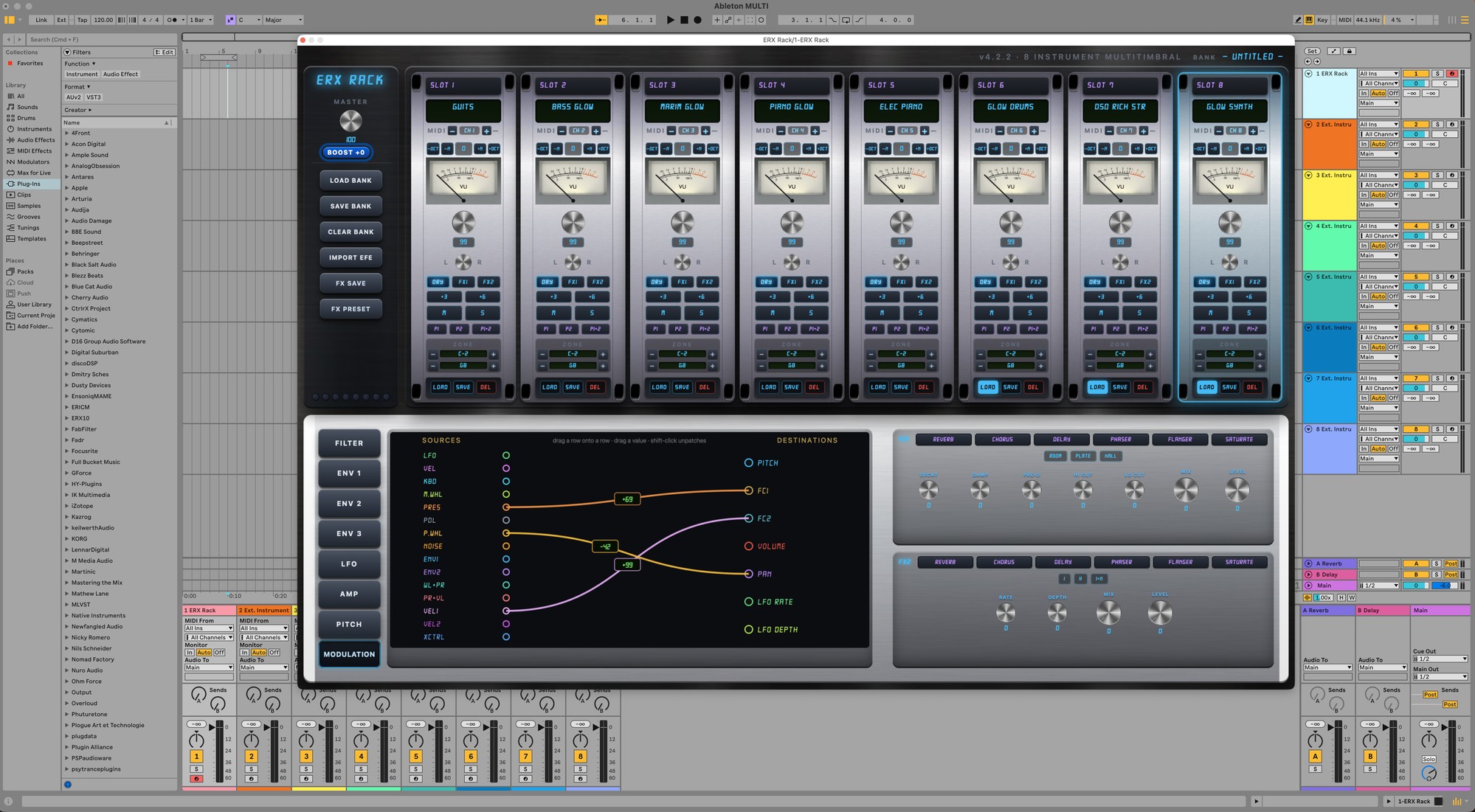Arm the Arrangement Record circle button
This screenshot has width=1475, height=812.
tap(697, 20)
